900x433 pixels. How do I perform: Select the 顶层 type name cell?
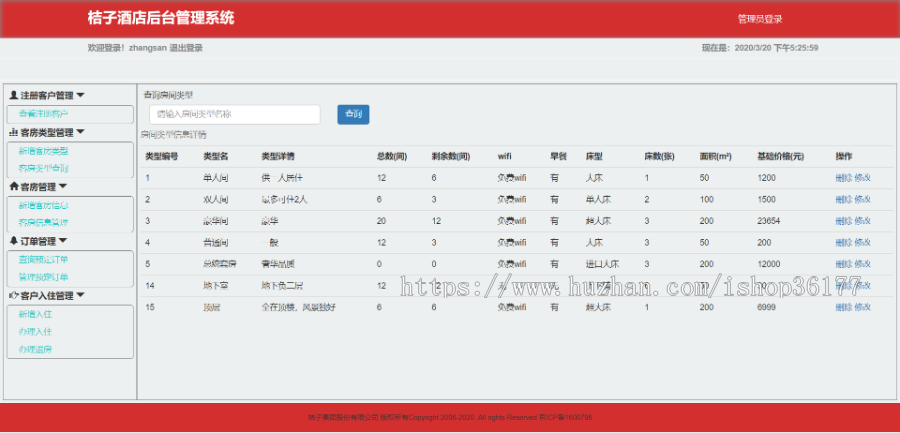pyautogui.click(x=212, y=307)
